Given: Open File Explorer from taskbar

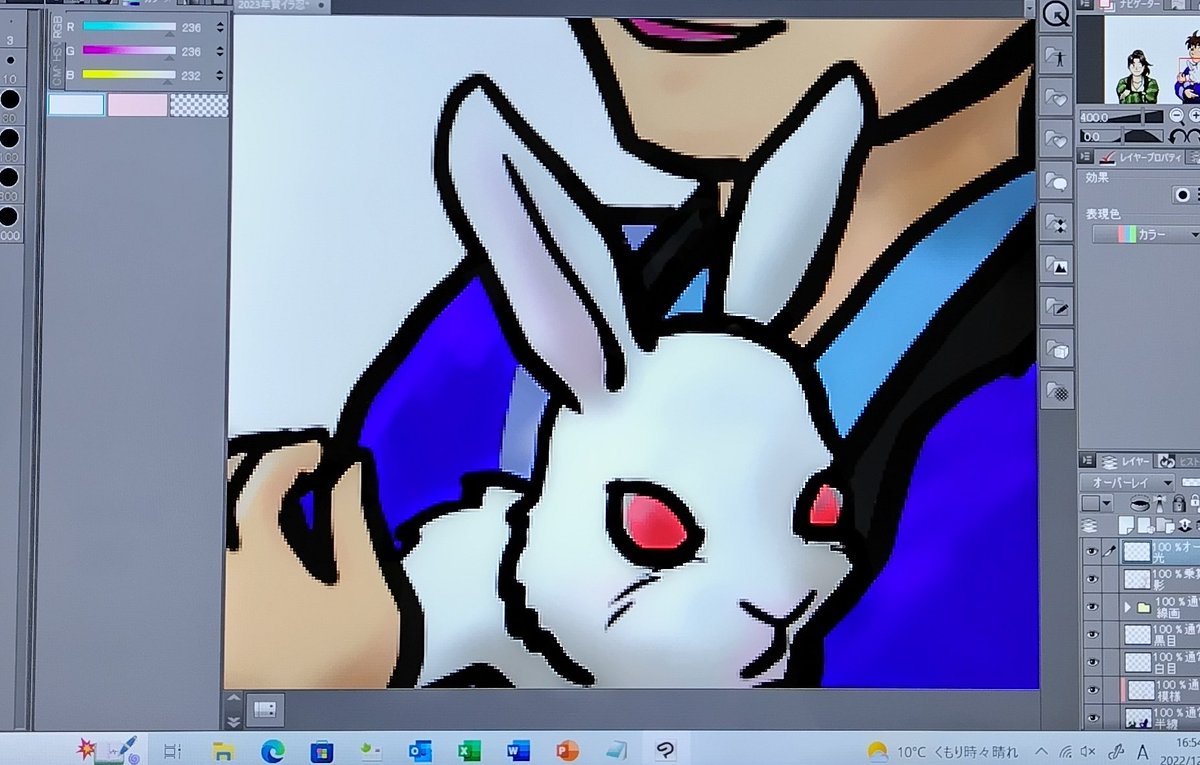Looking at the screenshot, I should pyautogui.click(x=223, y=750).
